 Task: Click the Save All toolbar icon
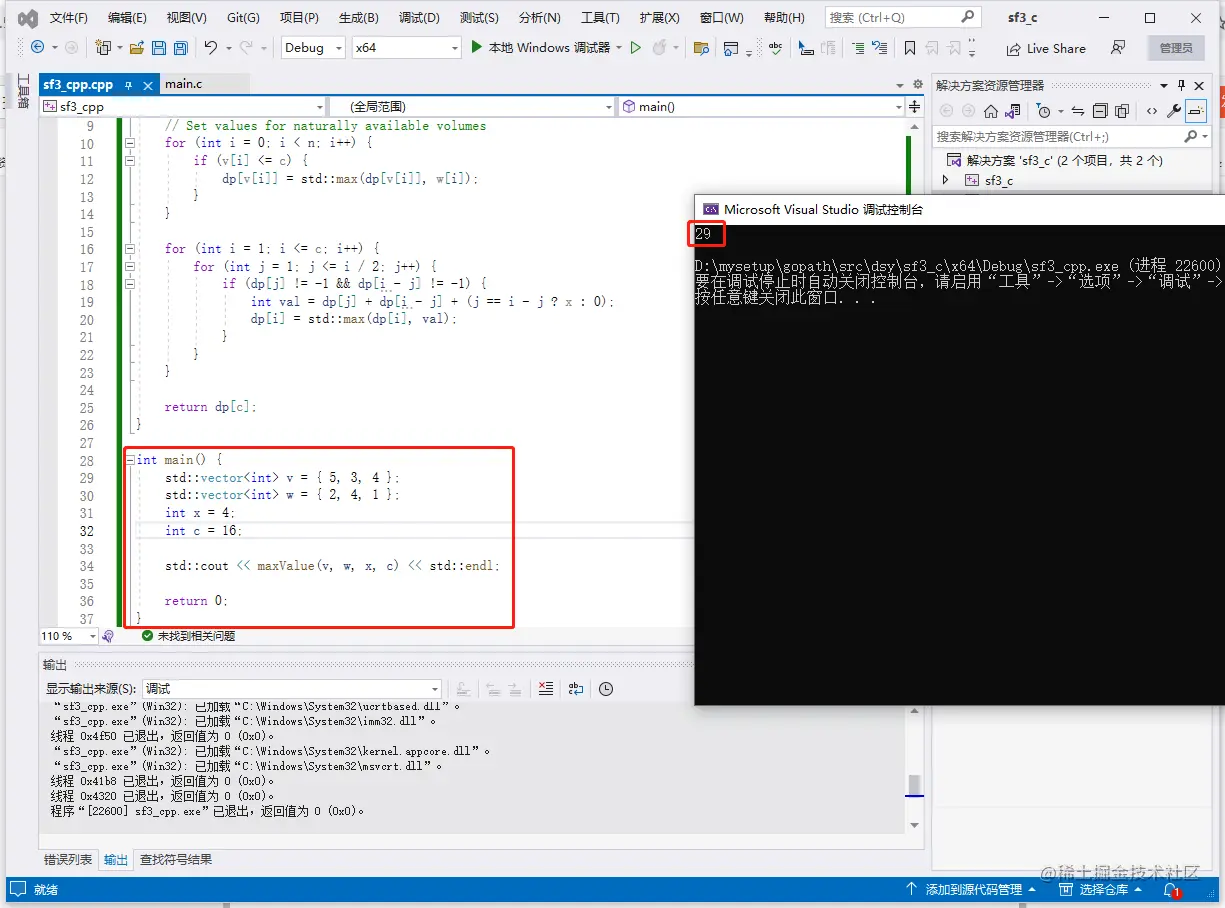click(x=180, y=48)
